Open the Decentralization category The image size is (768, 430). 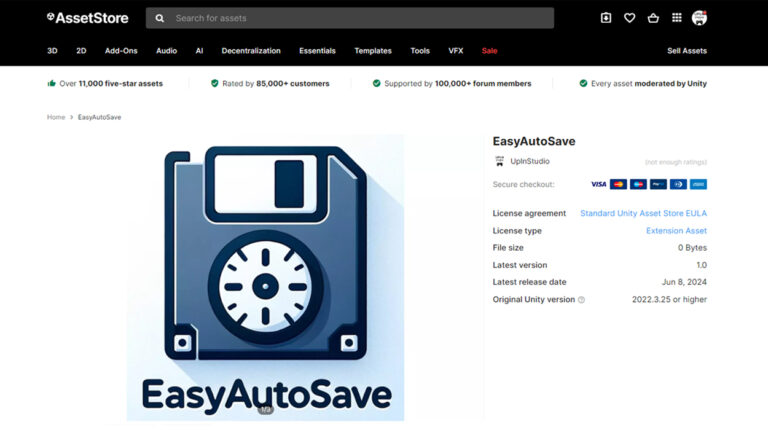click(251, 51)
